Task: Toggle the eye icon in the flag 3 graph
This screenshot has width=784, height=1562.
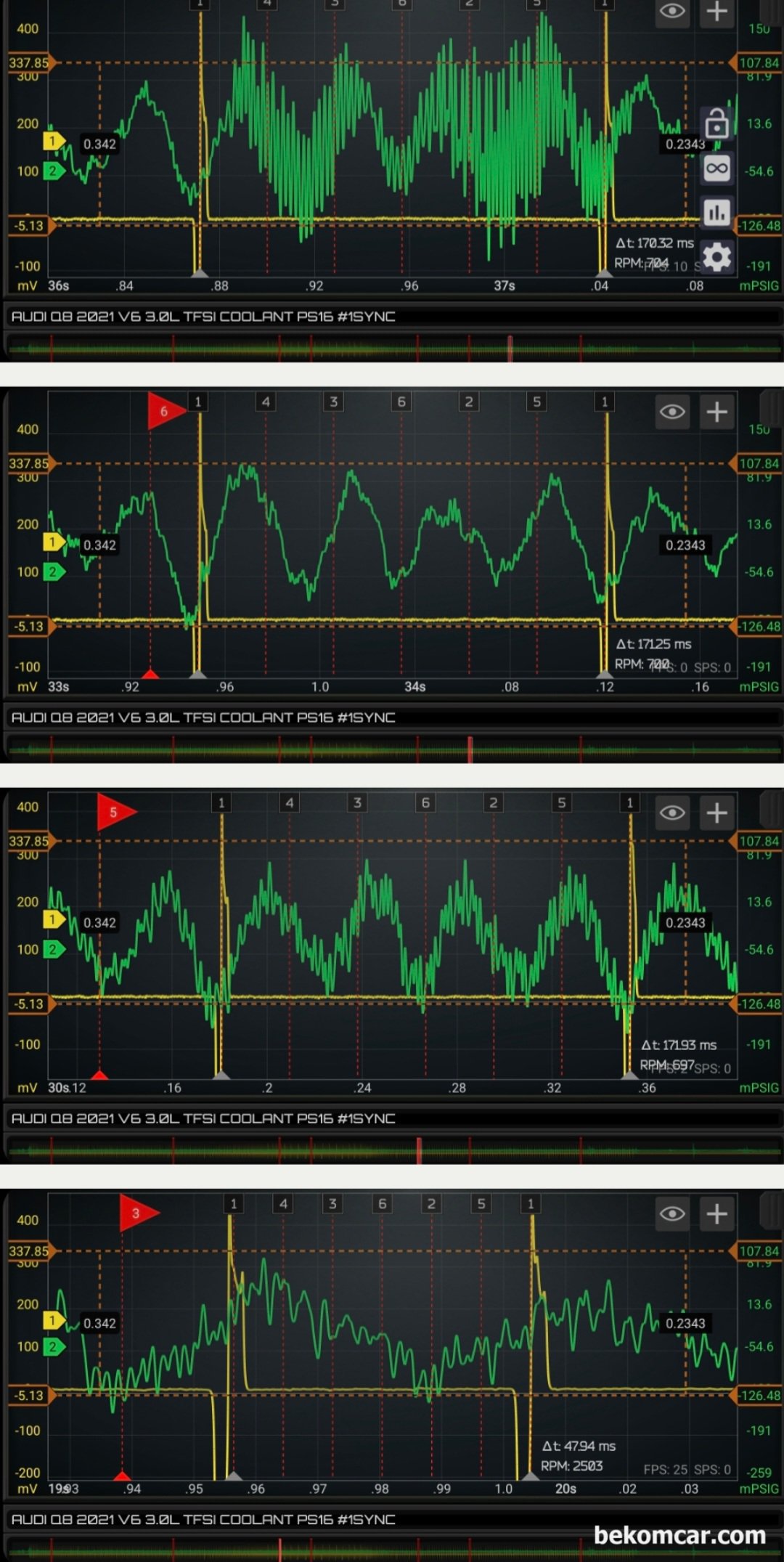Action: (672, 1213)
